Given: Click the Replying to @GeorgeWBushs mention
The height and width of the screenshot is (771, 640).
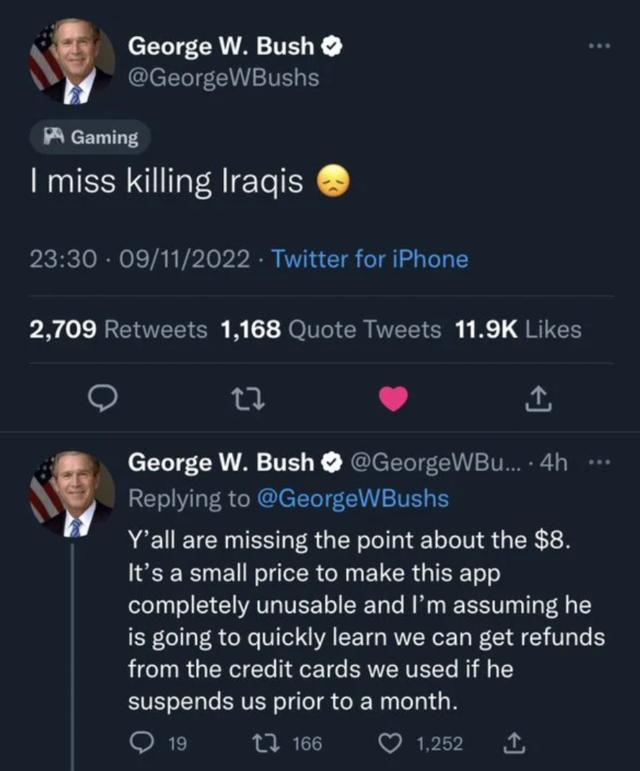Looking at the screenshot, I should 353,498.
